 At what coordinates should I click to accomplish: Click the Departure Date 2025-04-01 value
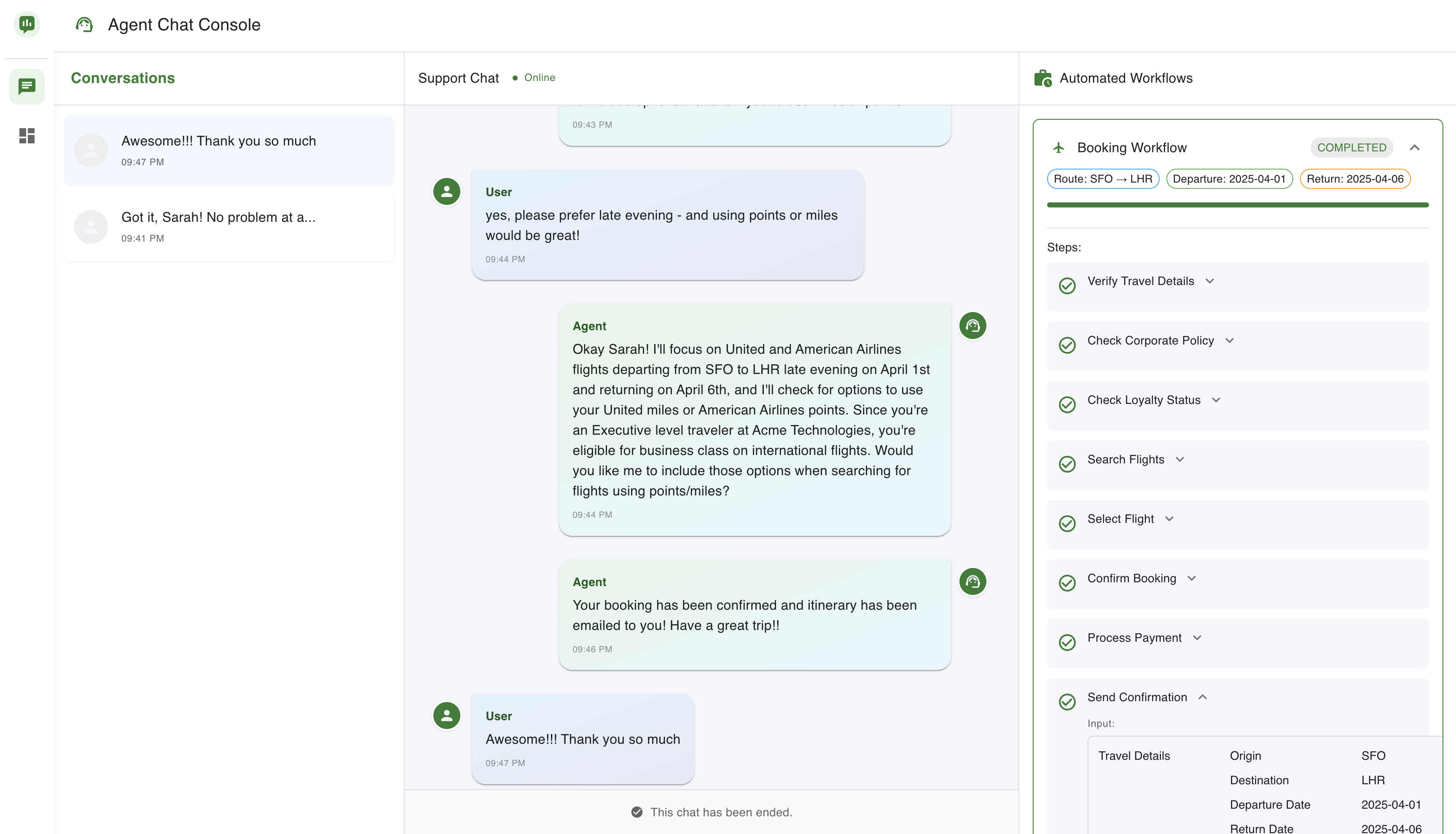(x=1392, y=805)
